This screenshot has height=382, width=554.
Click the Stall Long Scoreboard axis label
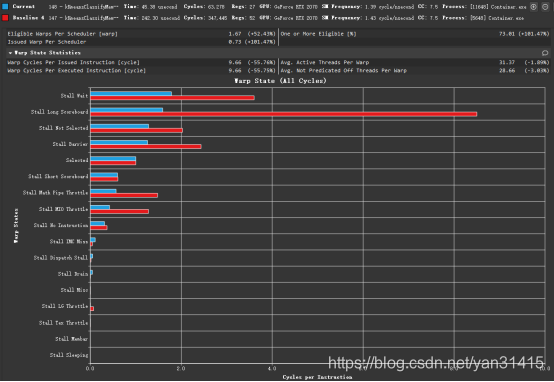coord(59,112)
